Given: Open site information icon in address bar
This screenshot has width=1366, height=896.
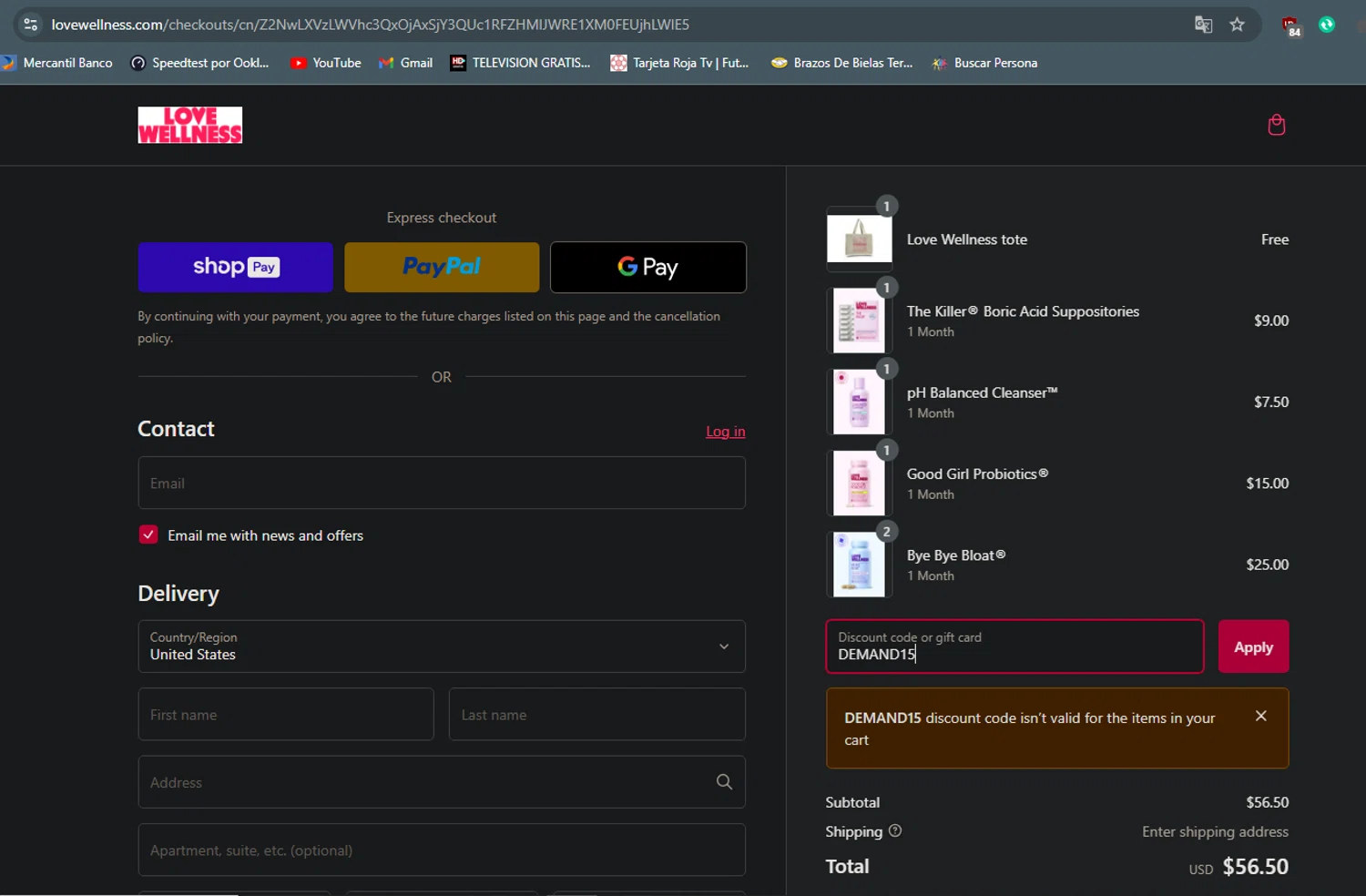Looking at the screenshot, I should 30,25.
